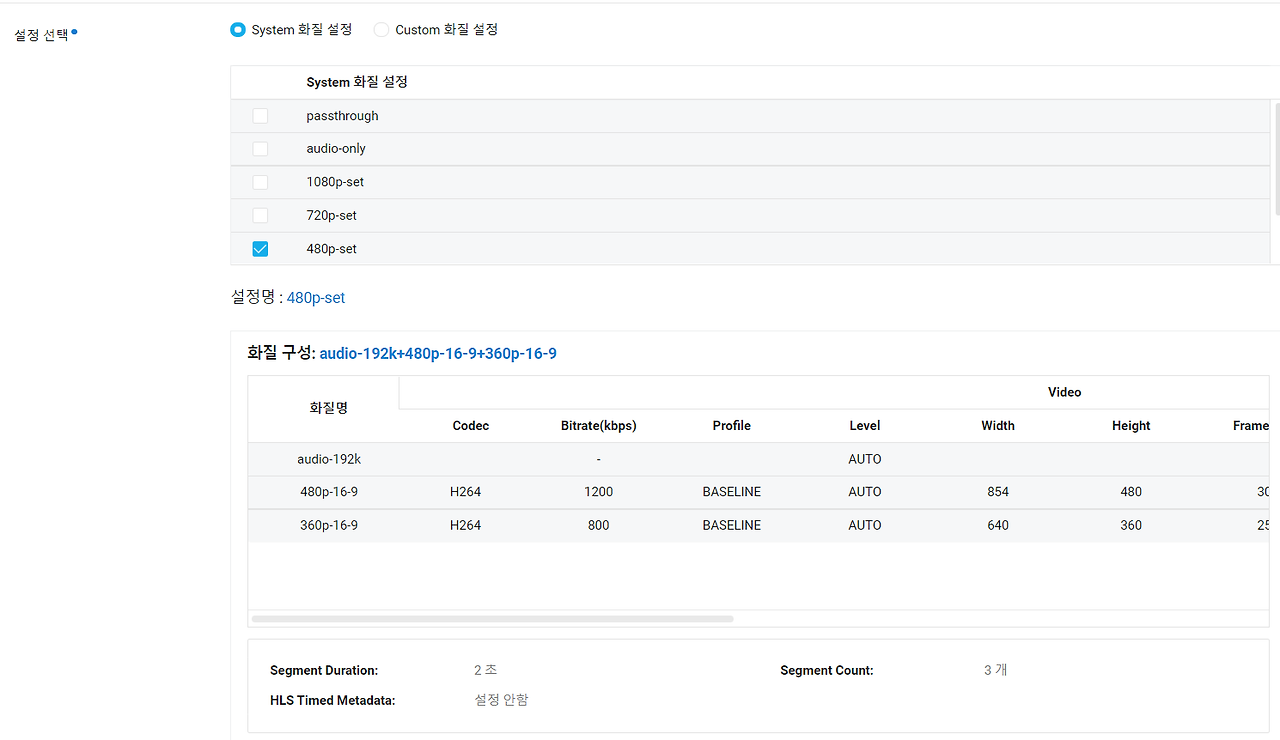Viewport: 1280px width, 740px height.
Task: Select the audio-192k row name cell
Action: point(329,459)
